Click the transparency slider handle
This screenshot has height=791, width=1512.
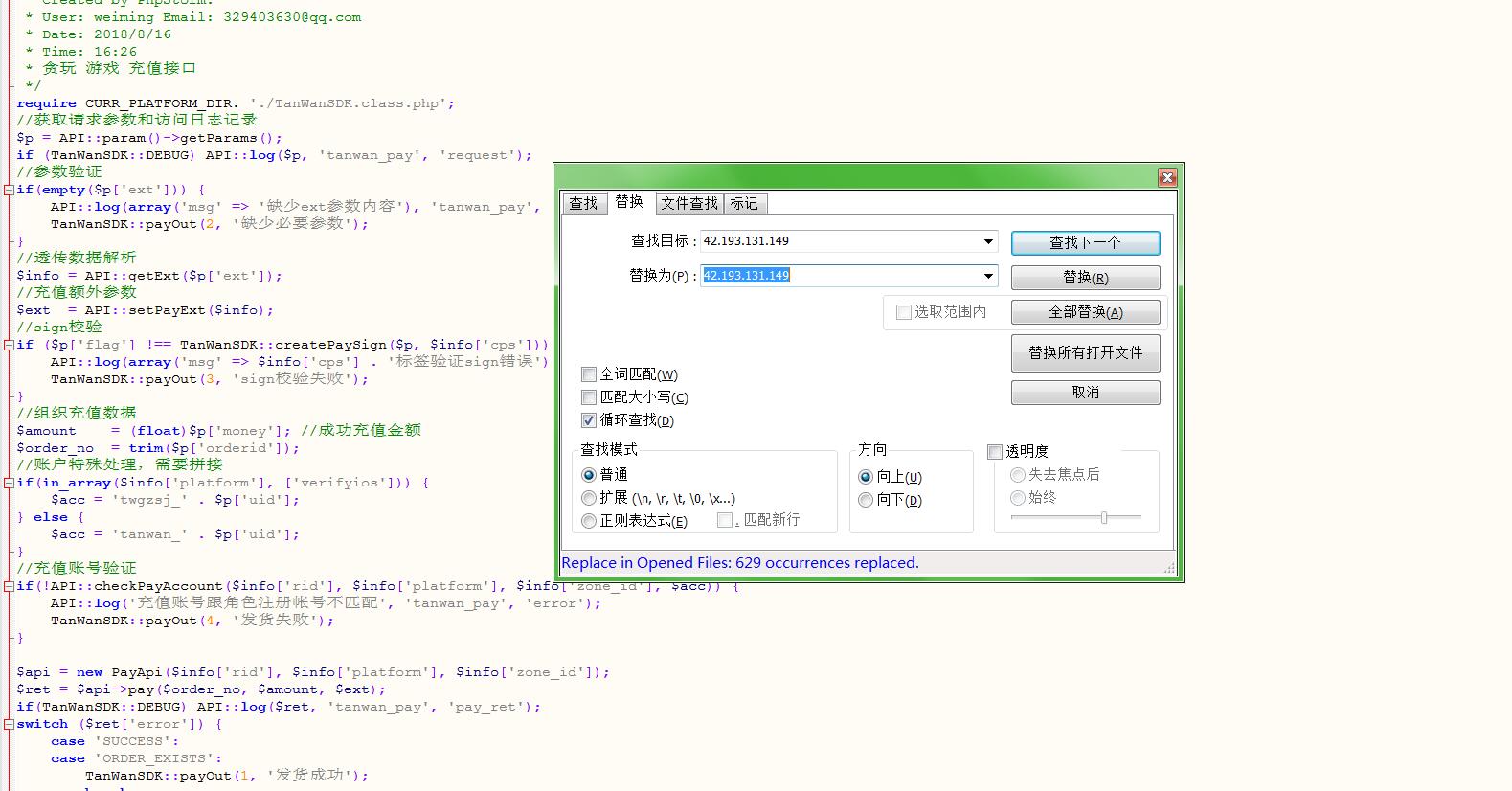click(x=1104, y=517)
